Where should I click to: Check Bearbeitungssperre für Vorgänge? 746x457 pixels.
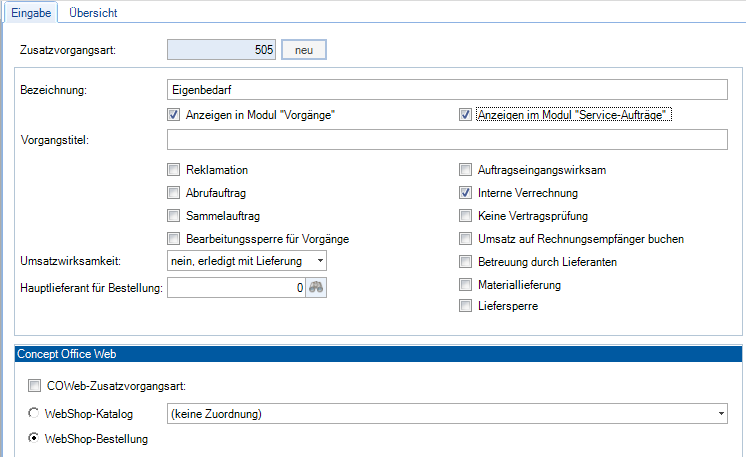click(x=174, y=239)
